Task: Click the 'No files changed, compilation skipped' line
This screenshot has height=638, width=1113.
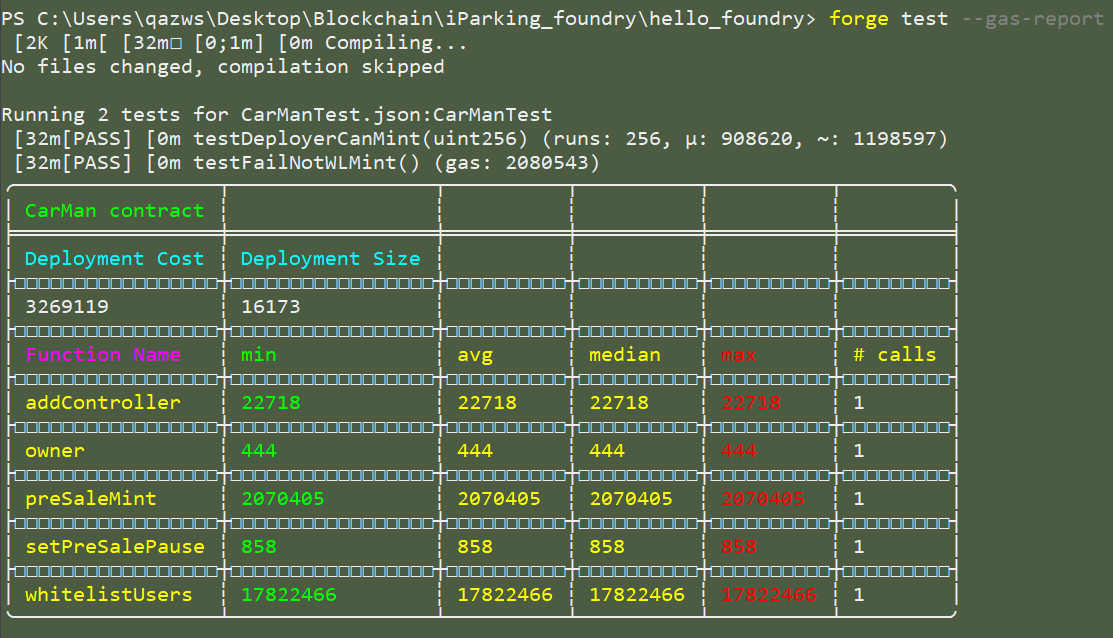Action: (x=222, y=67)
